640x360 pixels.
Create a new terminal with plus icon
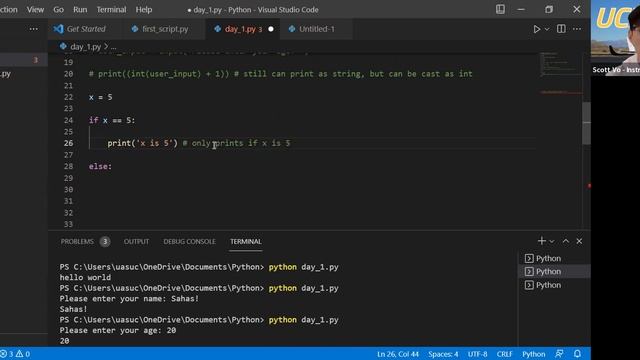(x=542, y=241)
